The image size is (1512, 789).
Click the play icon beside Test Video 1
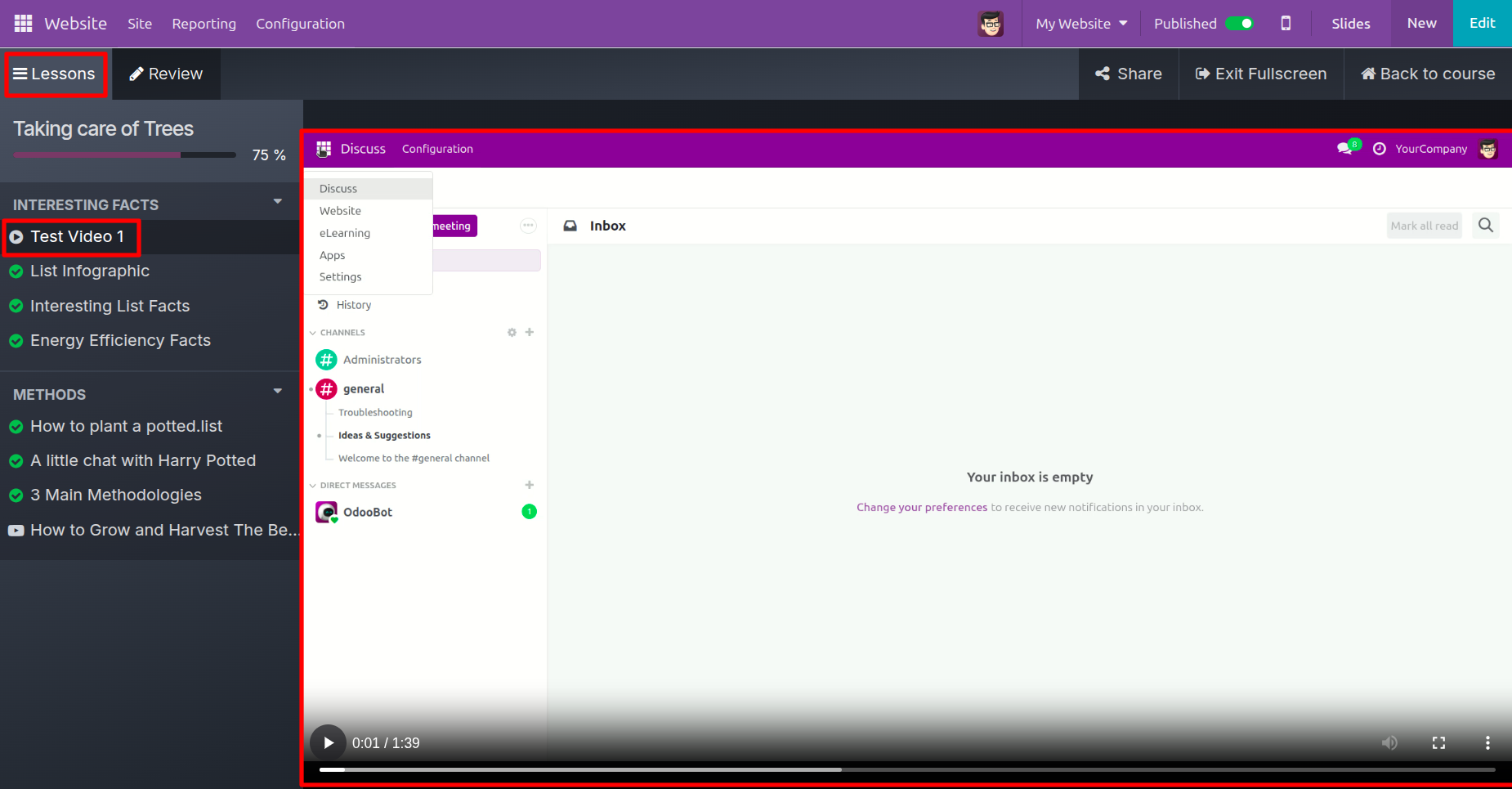(x=16, y=236)
